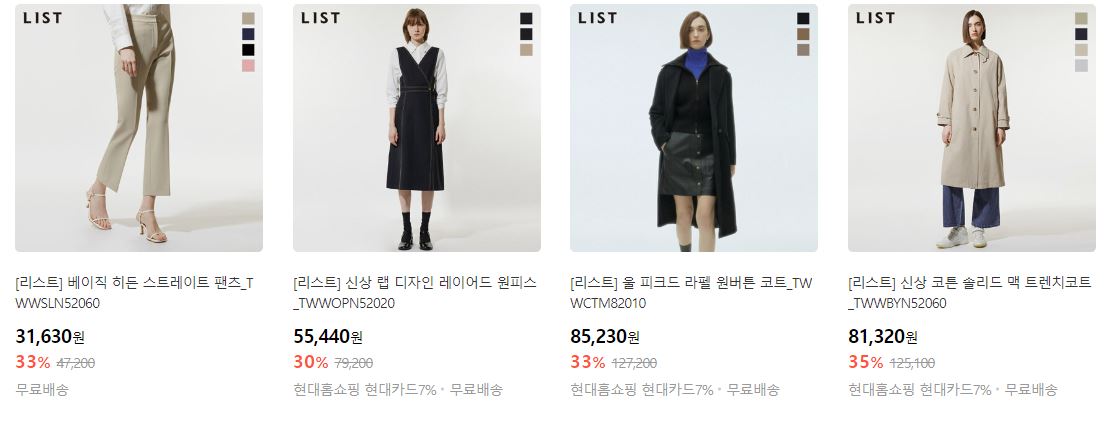Open title link for TWWBYN52060 trench coat
The width and height of the screenshot is (1105, 424).
tap(970, 293)
